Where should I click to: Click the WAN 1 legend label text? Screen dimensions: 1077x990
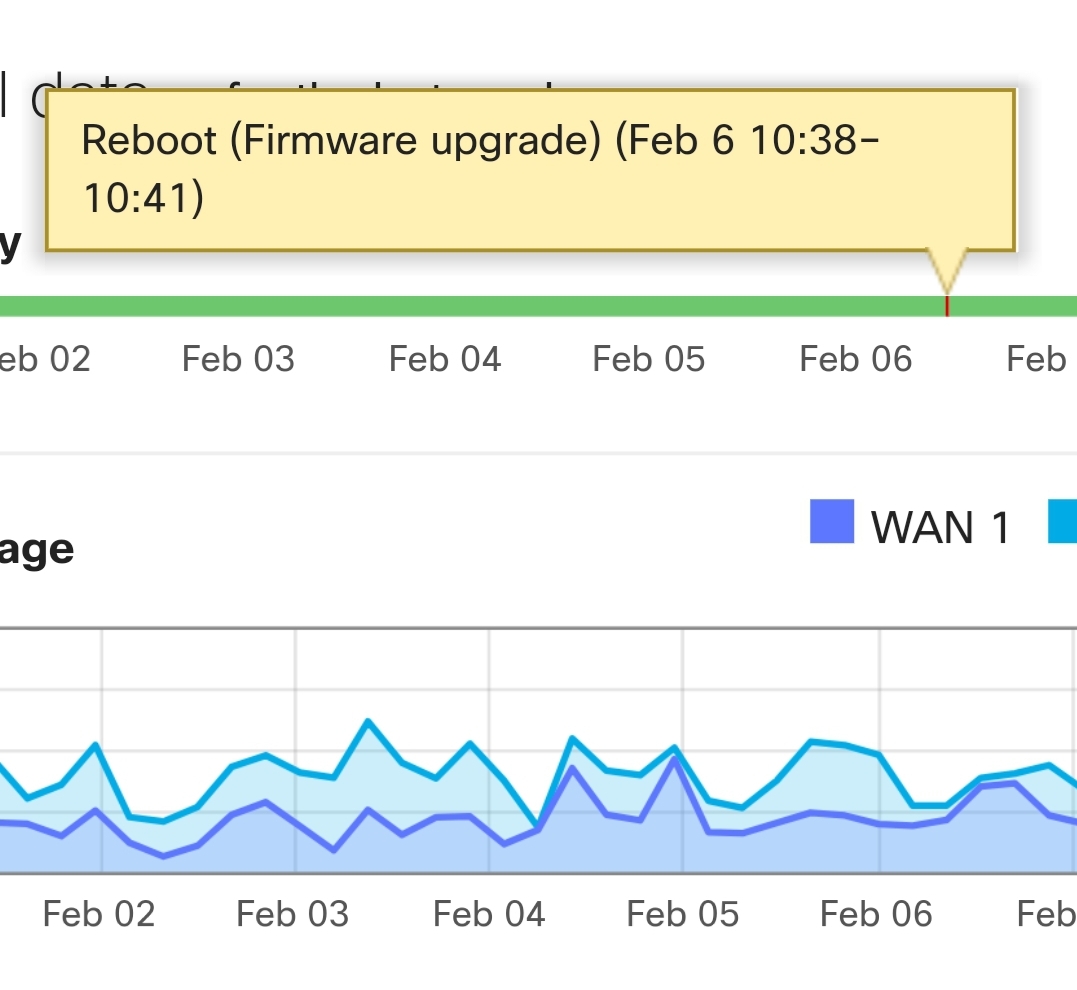tap(938, 524)
